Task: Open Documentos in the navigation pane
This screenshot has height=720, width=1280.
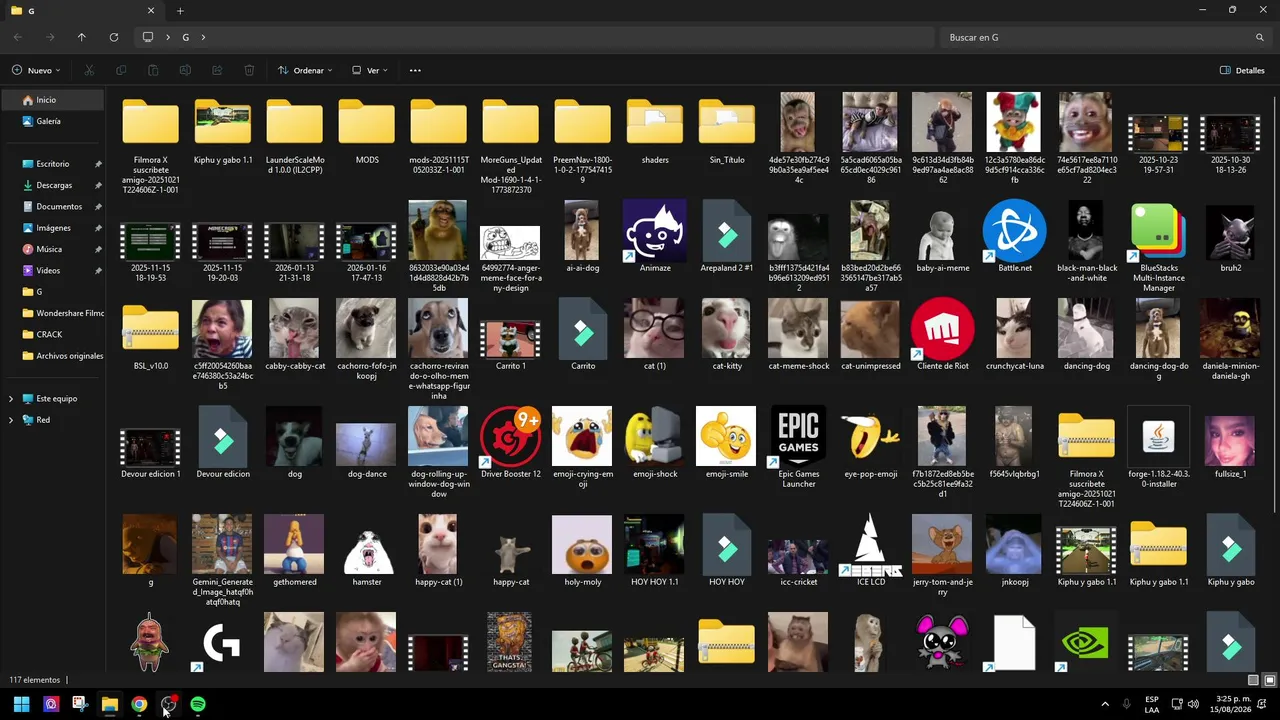Action: tap(52, 206)
